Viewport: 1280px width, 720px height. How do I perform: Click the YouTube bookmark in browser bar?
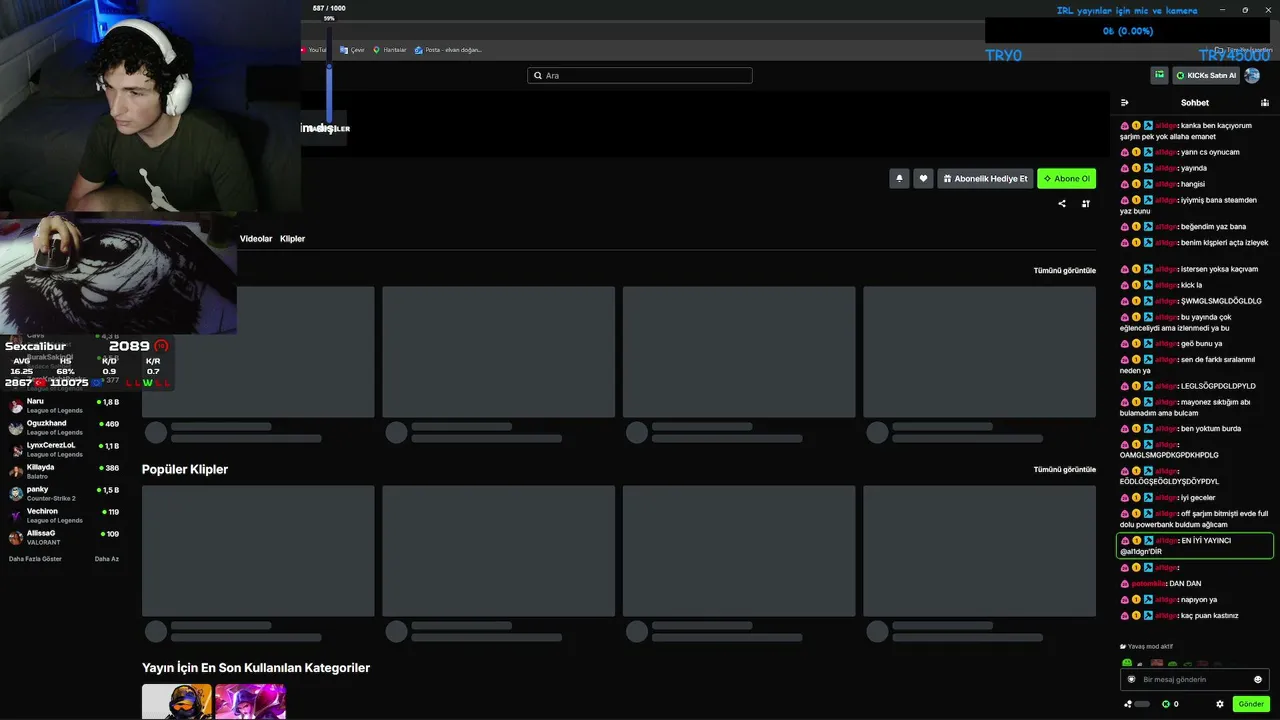click(x=314, y=50)
